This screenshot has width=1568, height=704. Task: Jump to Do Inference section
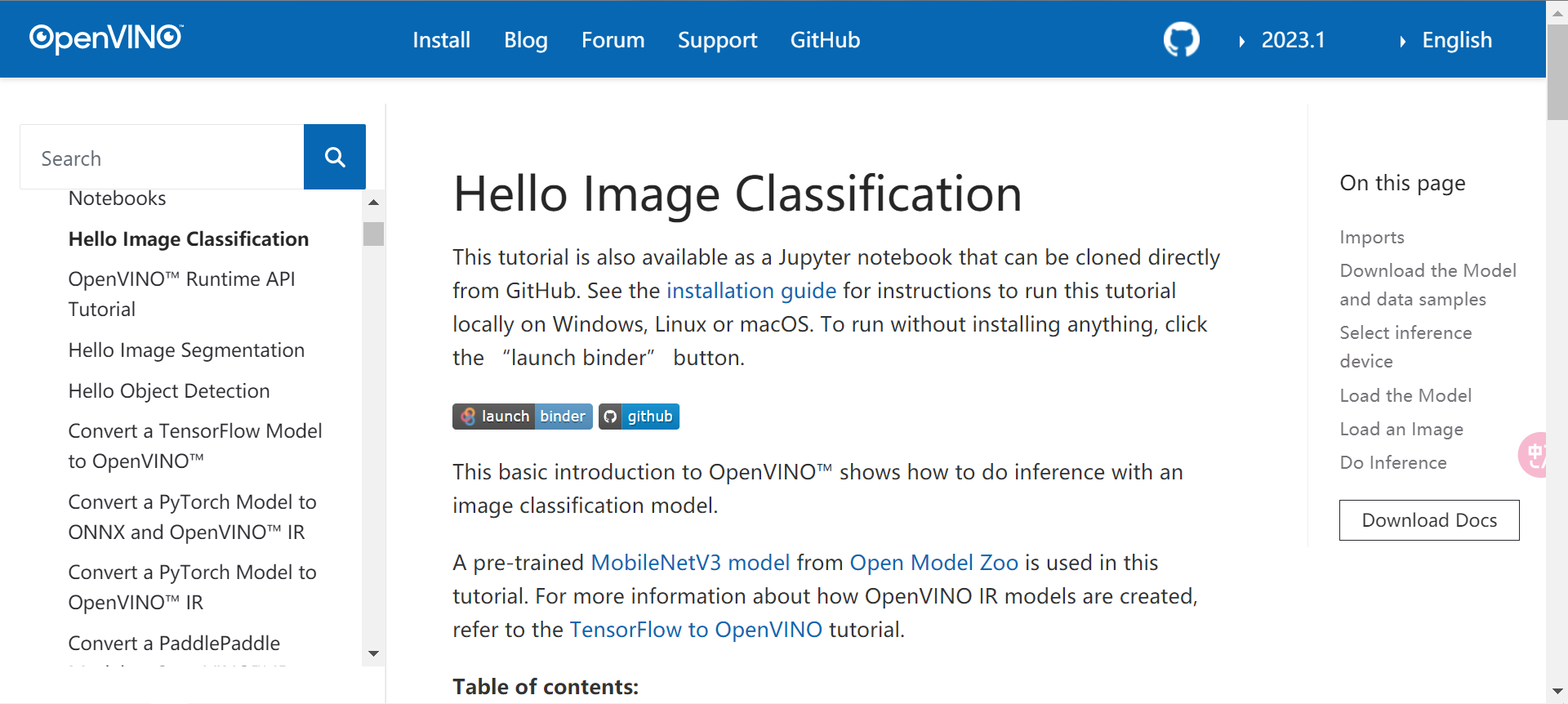[1393, 463]
